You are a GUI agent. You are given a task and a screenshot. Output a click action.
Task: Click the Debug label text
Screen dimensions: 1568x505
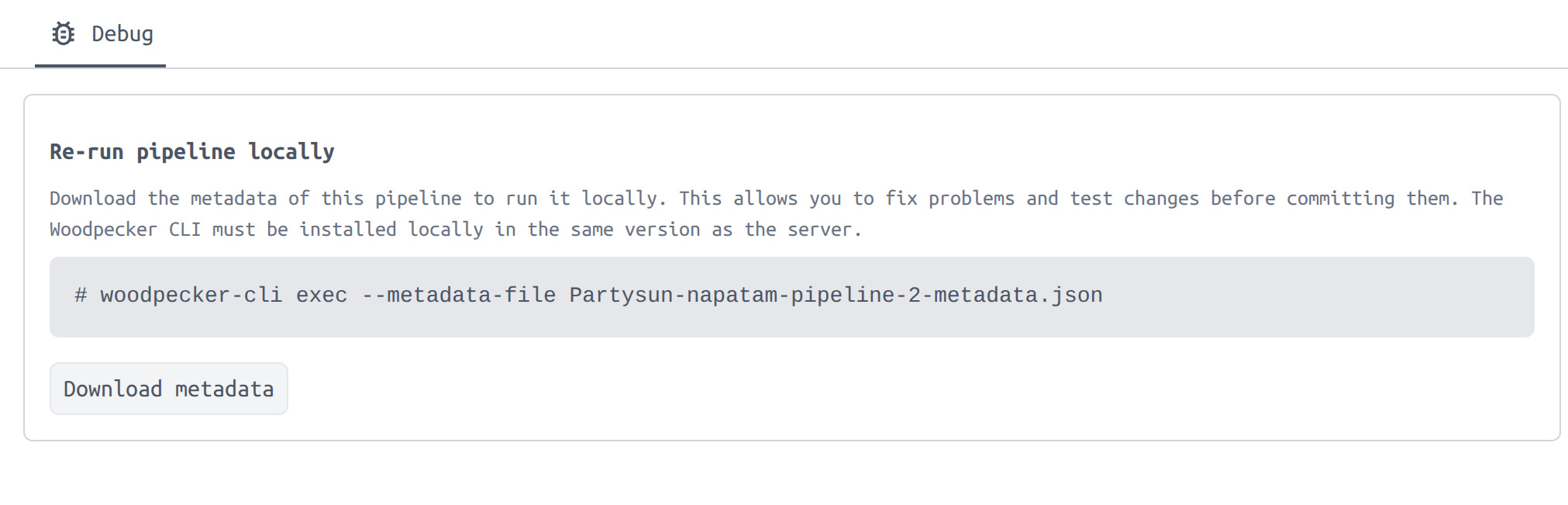pyautogui.click(x=122, y=33)
